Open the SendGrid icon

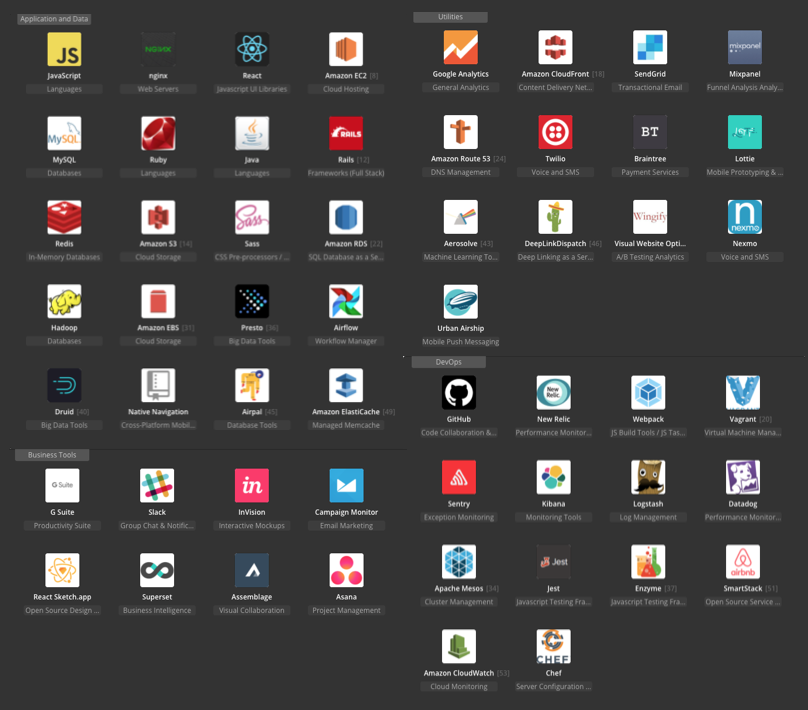tap(650, 47)
